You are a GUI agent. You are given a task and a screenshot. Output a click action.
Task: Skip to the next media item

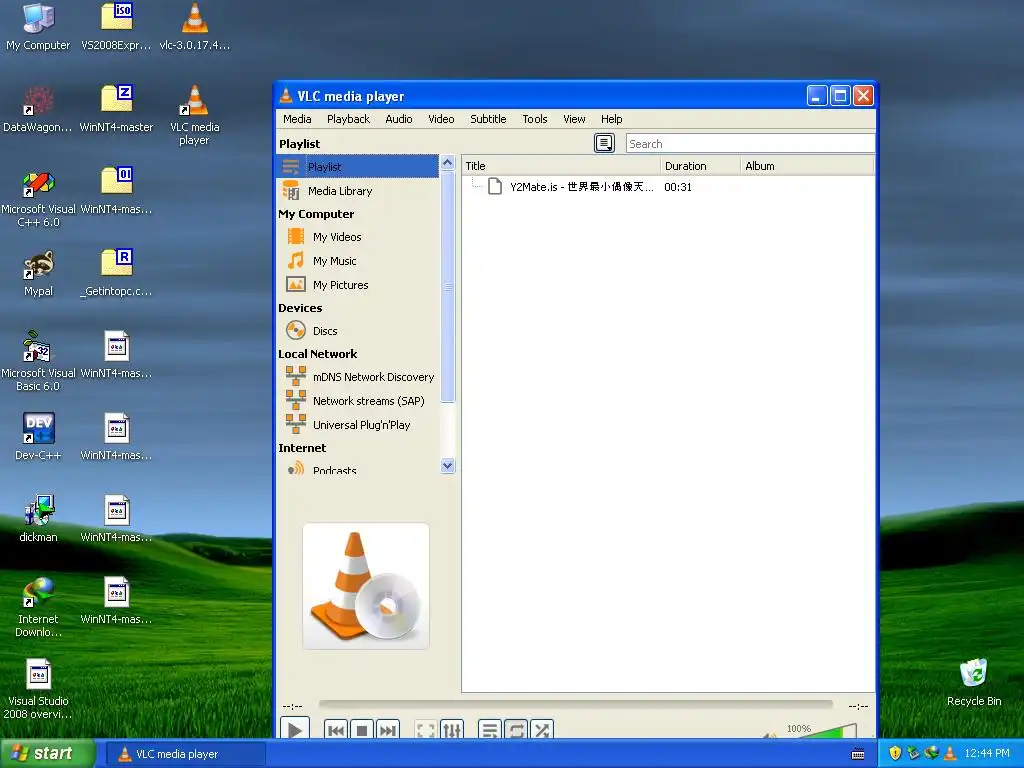387,730
